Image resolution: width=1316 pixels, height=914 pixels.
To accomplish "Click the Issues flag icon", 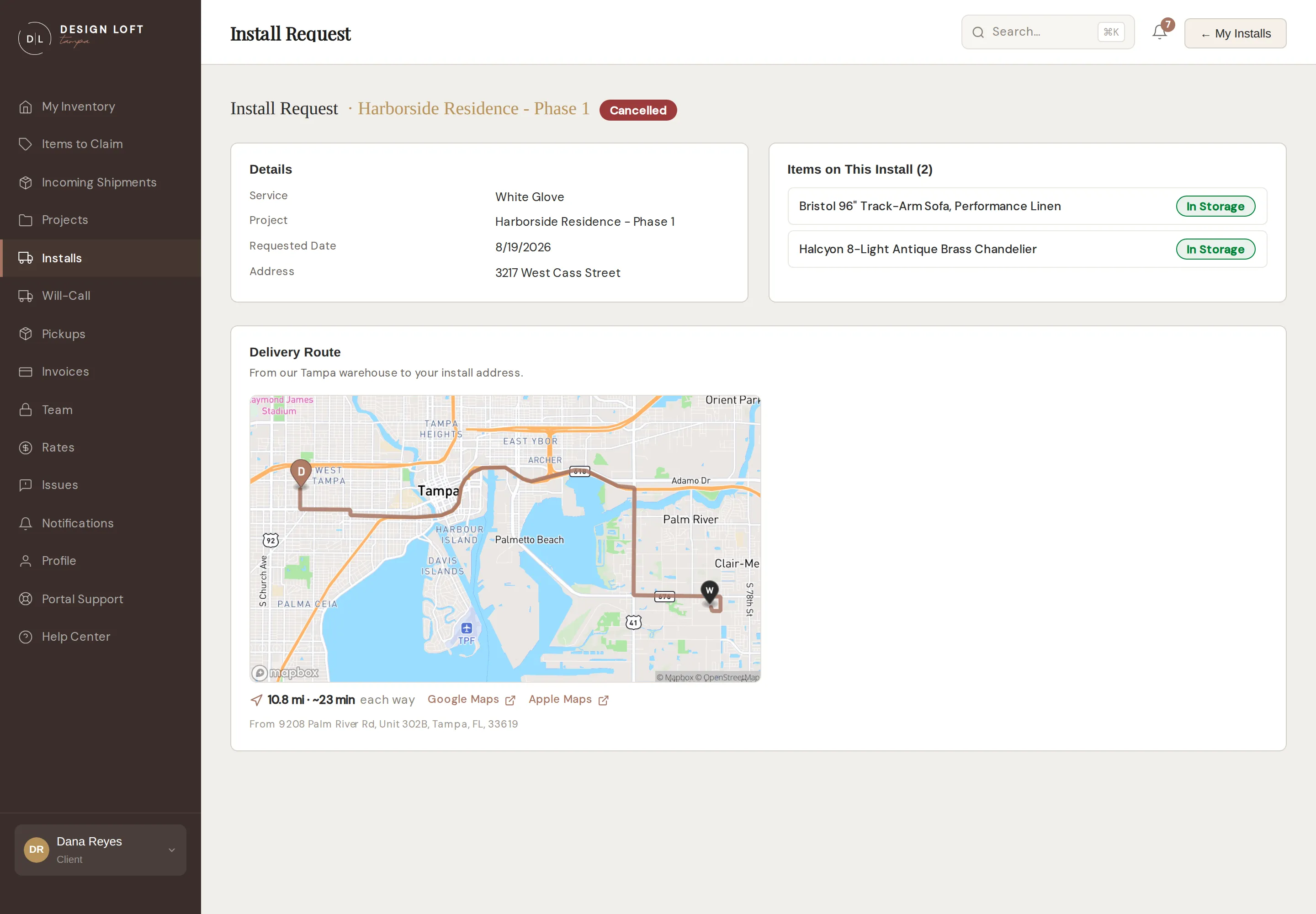I will click(x=25, y=485).
